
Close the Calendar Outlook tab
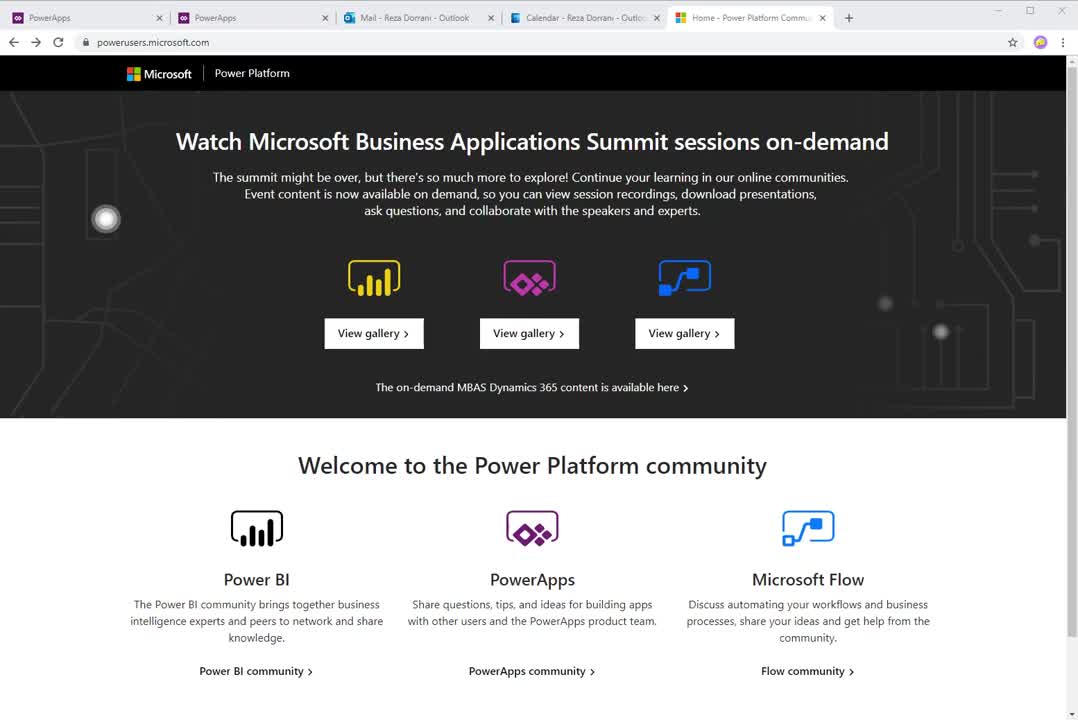657,19
